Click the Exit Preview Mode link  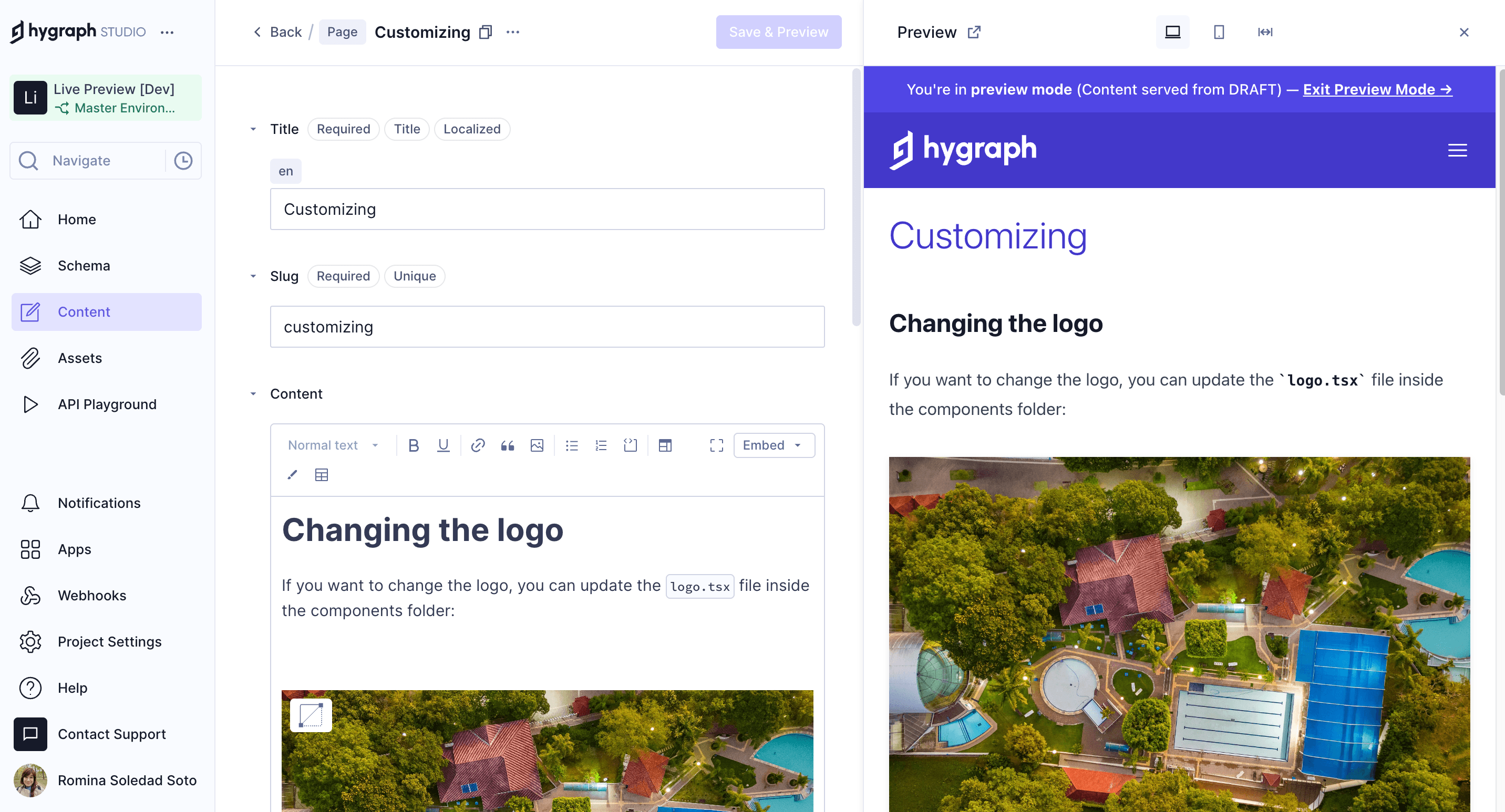click(1377, 89)
